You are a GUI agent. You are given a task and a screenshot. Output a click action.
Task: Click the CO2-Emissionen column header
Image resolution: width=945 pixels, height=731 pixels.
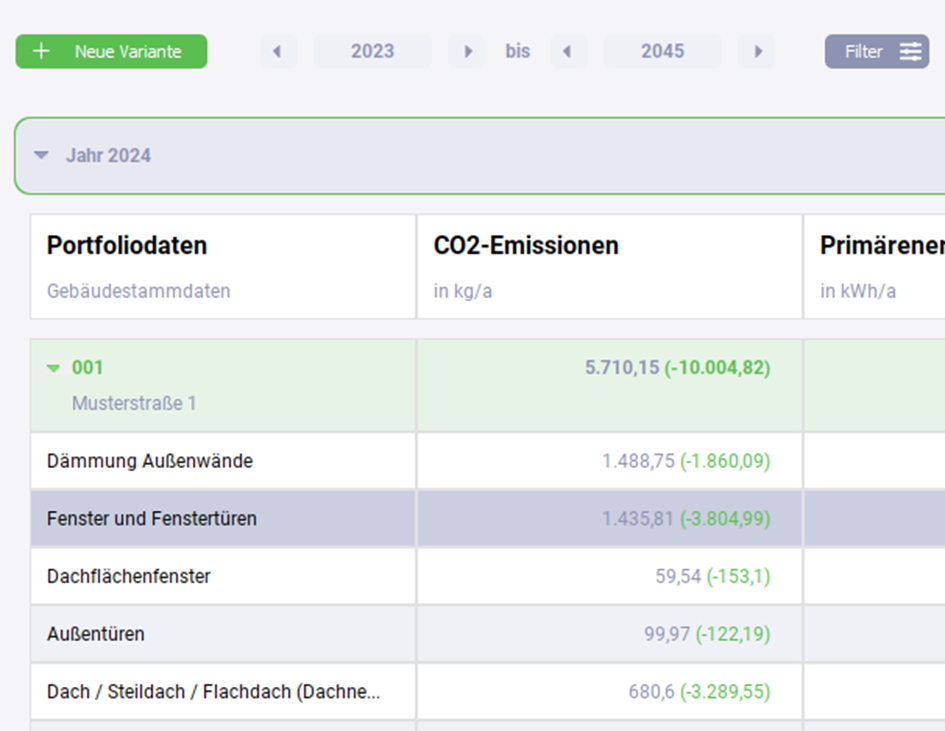pos(526,246)
